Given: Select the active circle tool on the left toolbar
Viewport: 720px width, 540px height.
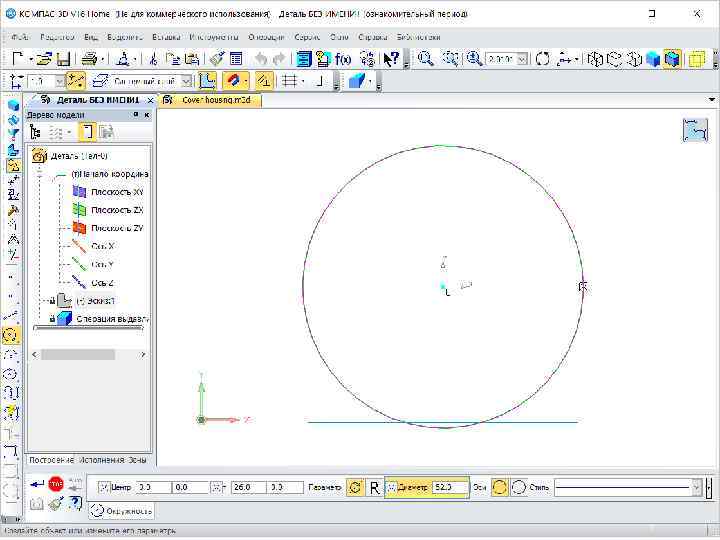Looking at the screenshot, I should click(x=11, y=335).
